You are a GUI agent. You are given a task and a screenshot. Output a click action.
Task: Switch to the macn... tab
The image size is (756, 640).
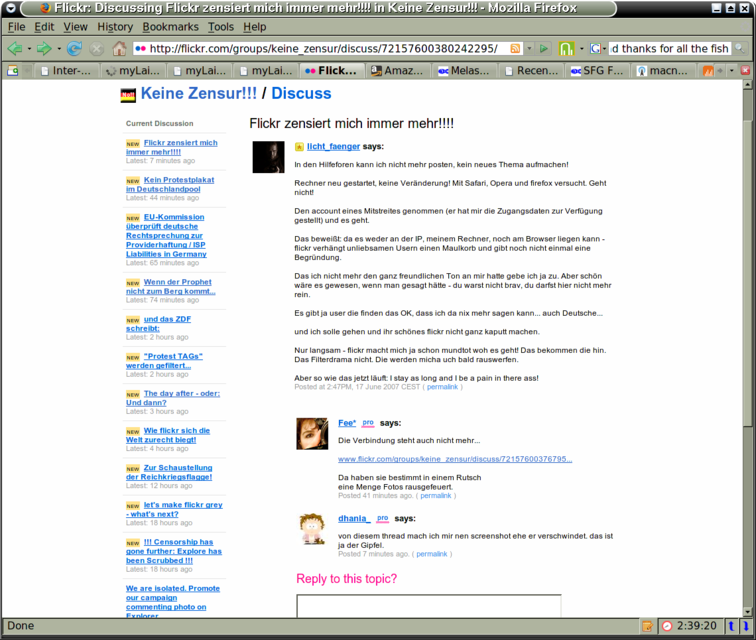coord(663,71)
